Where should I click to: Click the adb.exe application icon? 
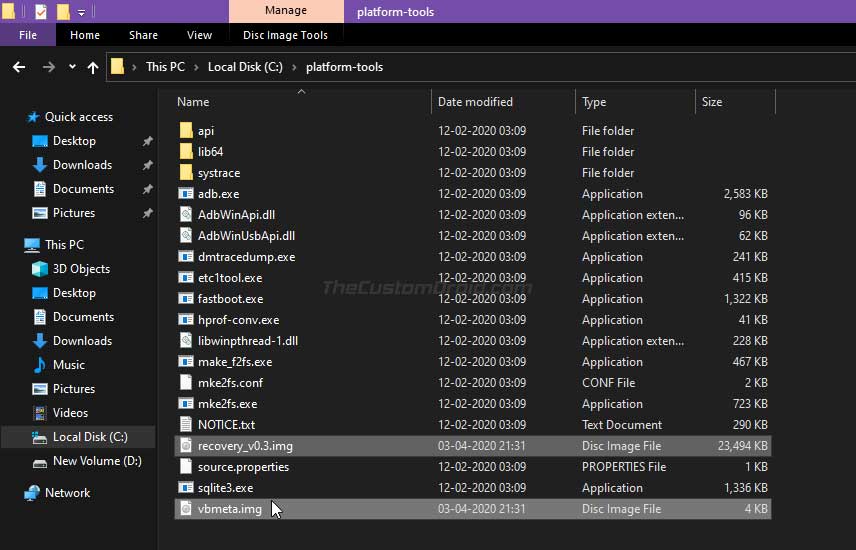pyautogui.click(x=186, y=193)
